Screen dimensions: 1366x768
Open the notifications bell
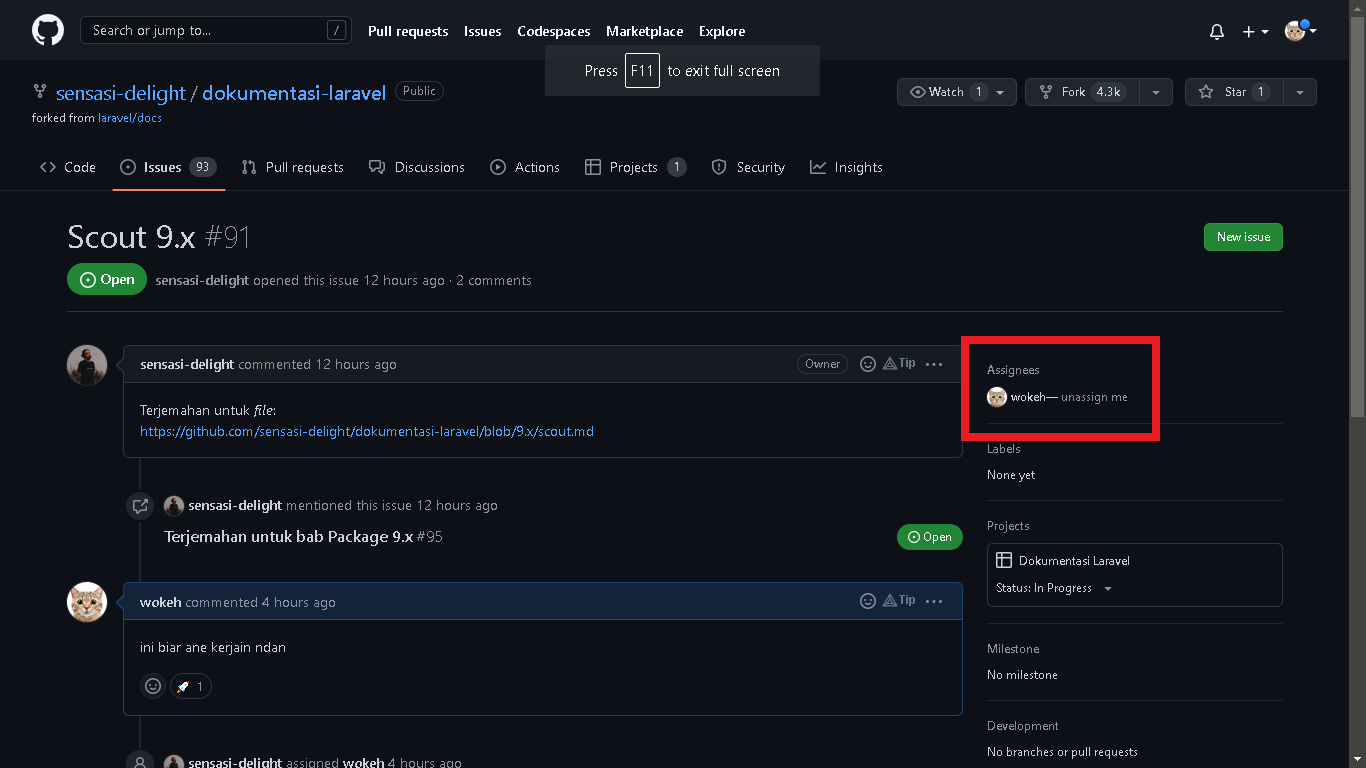click(x=1217, y=31)
